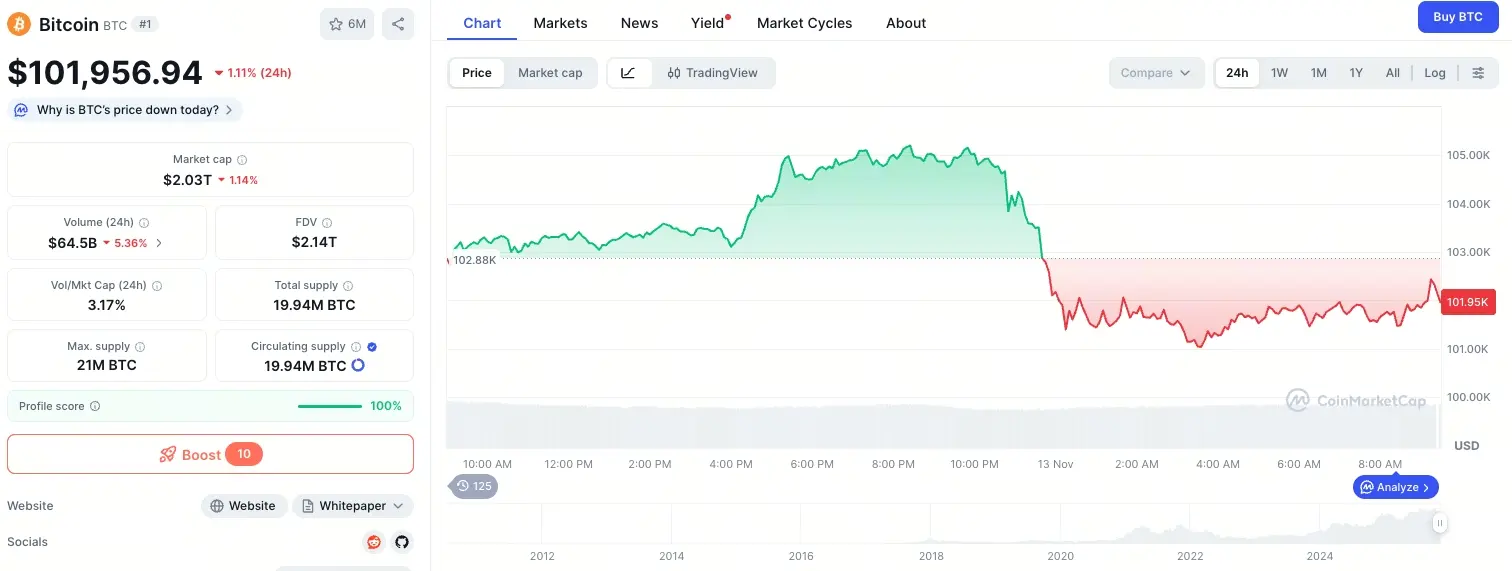Open the GitHub social icon

coord(402,542)
